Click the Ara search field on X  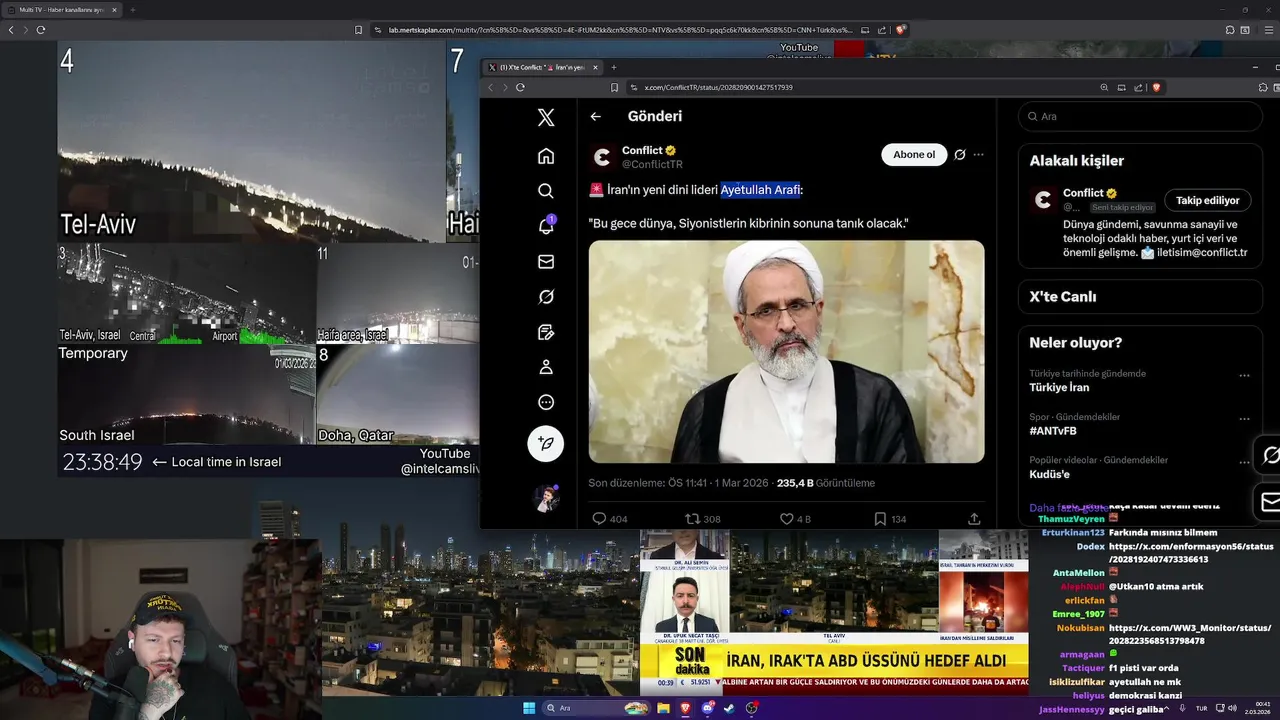click(x=1140, y=116)
